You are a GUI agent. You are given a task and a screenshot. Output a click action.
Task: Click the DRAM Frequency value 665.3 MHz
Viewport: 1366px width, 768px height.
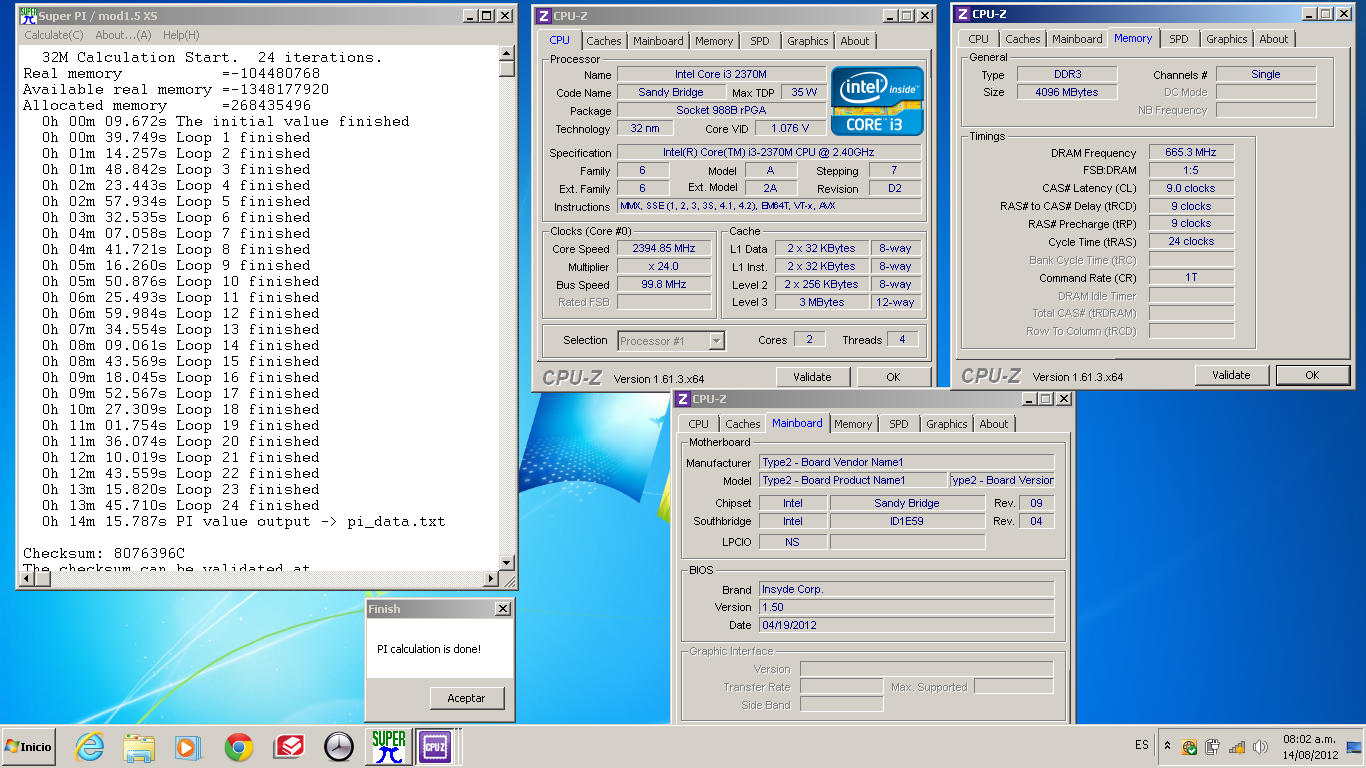tap(1191, 152)
